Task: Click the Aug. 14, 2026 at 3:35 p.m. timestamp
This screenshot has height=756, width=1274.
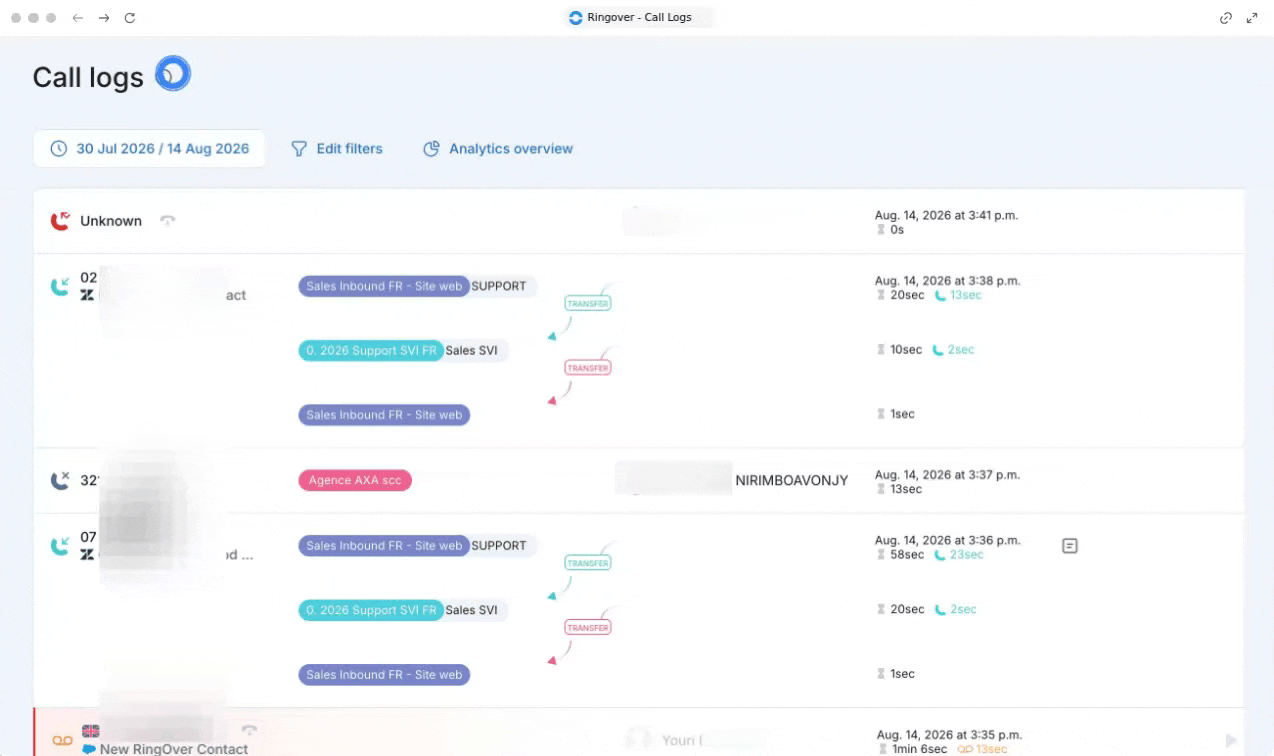Action: tap(948, 735)
